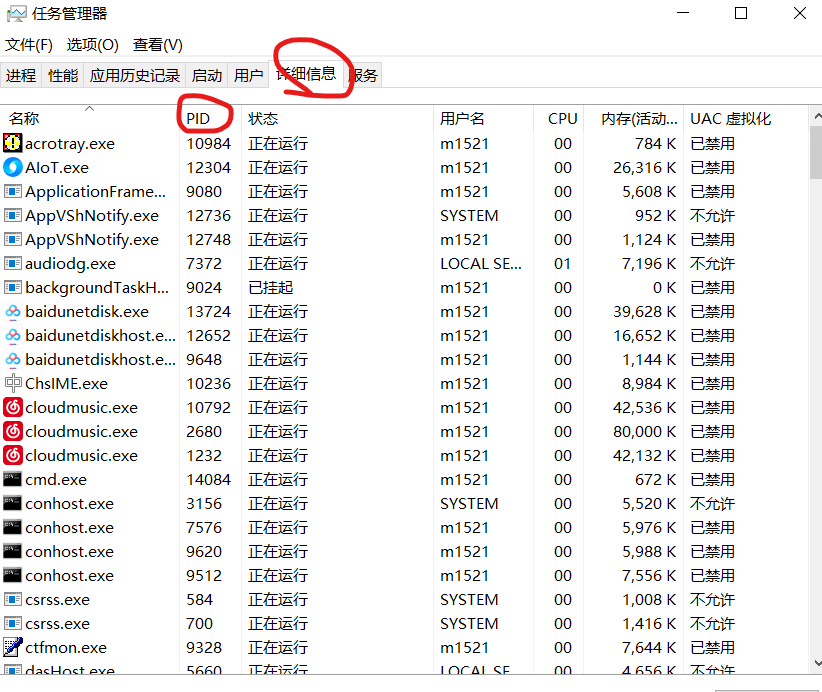Open the 文件(F) menu
Viewport: 822px width, 692px height.
(29, 45)
